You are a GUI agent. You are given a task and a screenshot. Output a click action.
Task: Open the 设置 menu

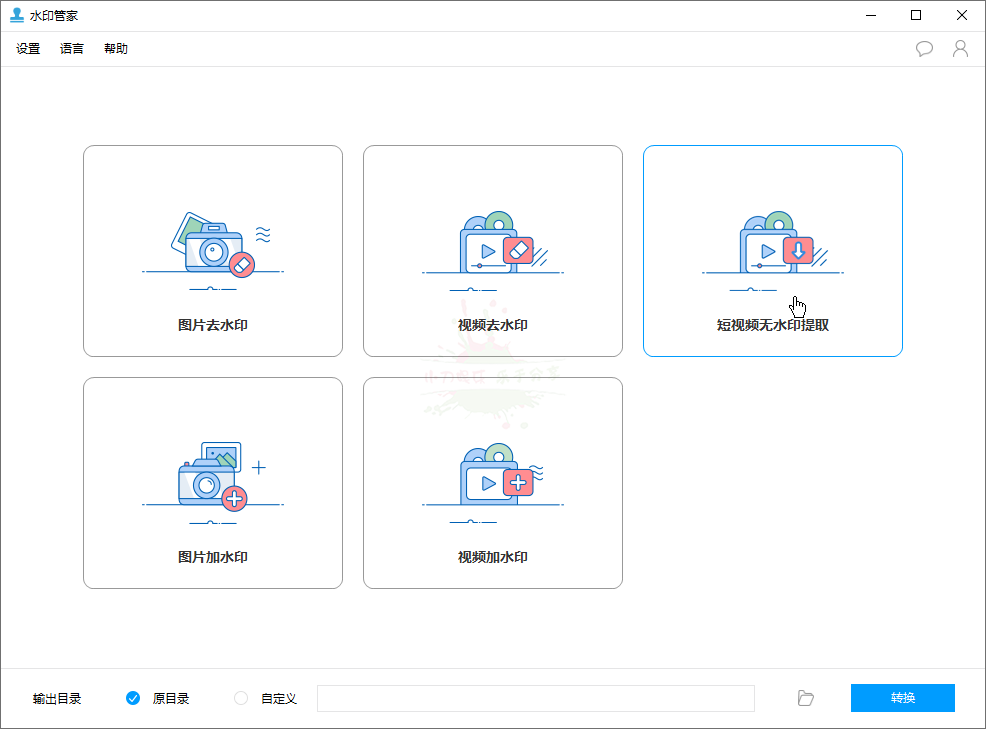[x=27, y=48]
